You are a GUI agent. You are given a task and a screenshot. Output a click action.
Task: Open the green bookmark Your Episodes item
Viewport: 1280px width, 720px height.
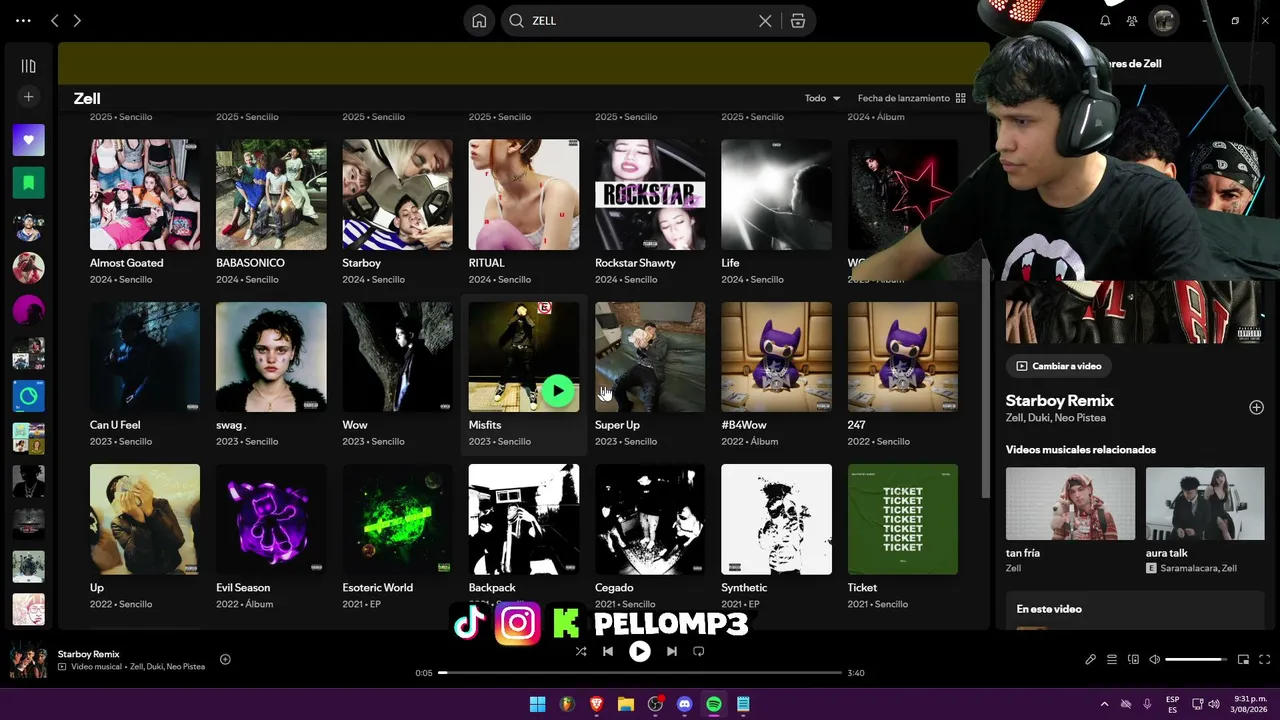(28, 183)
